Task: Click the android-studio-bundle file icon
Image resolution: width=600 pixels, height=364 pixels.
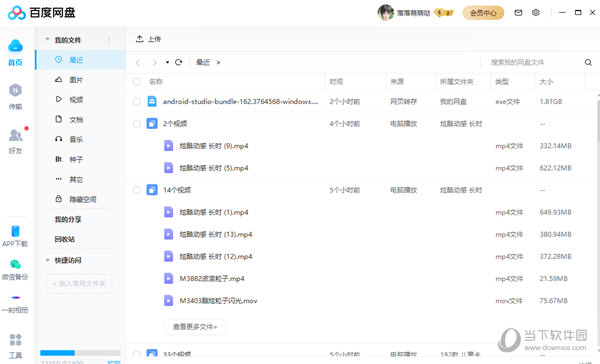Action: tap(152, 101)
